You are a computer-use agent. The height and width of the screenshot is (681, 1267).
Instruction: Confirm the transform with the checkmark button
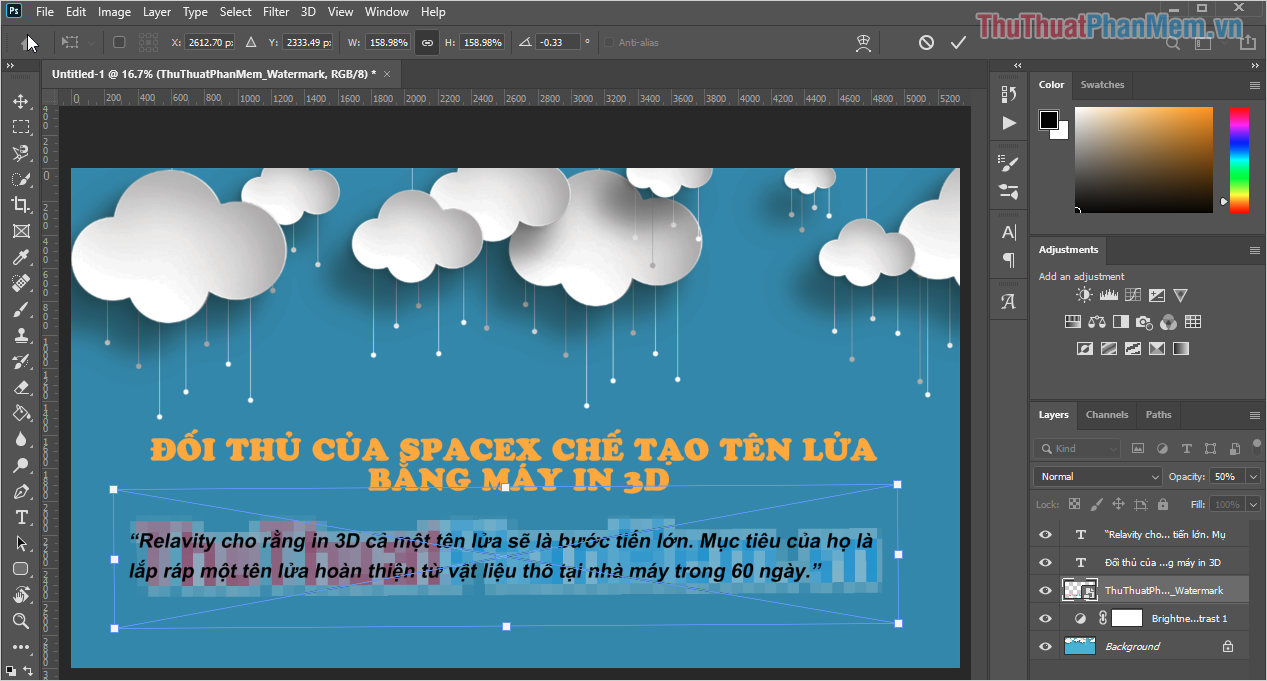tap(958, 42)
